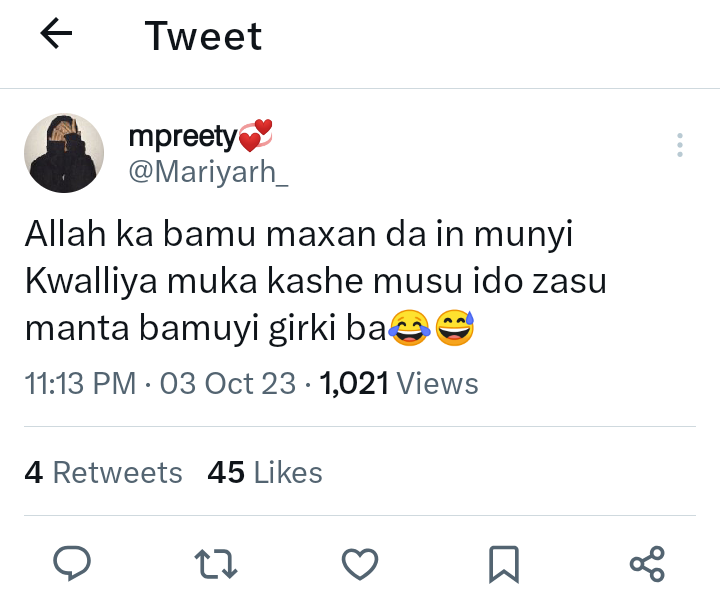This screenshot has height=595, width=720.
Task: Reply to the tweet via speech bubble icon
Action: click(x=72, y=563)
